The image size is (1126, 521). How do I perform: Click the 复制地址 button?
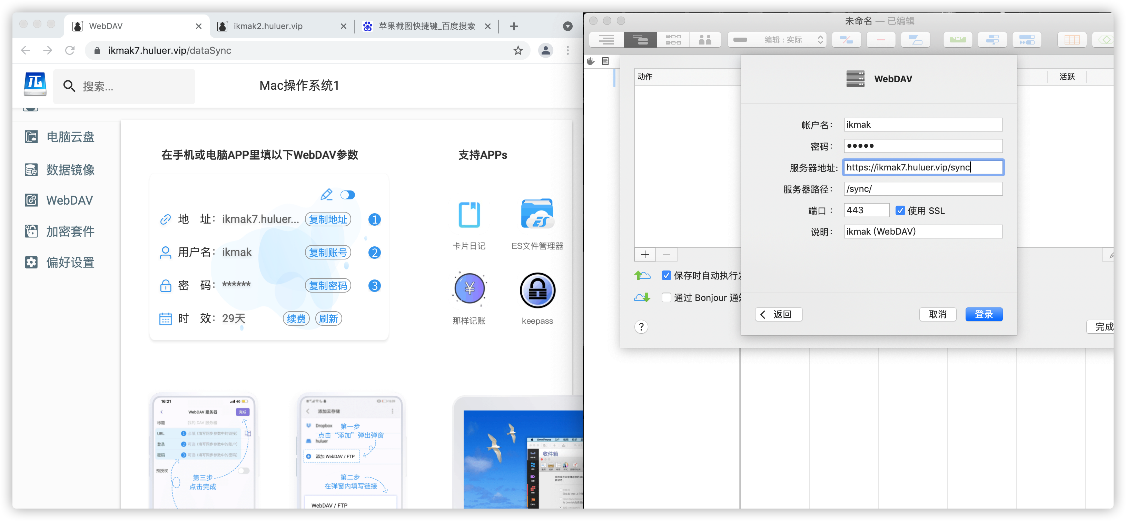[x=328, y=220]
